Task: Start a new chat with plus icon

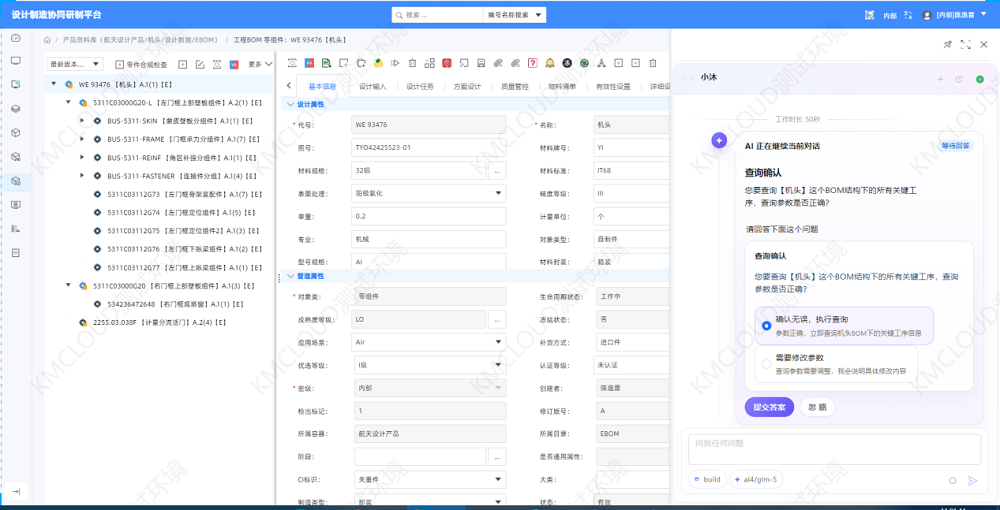Action: tap(940, 79)
